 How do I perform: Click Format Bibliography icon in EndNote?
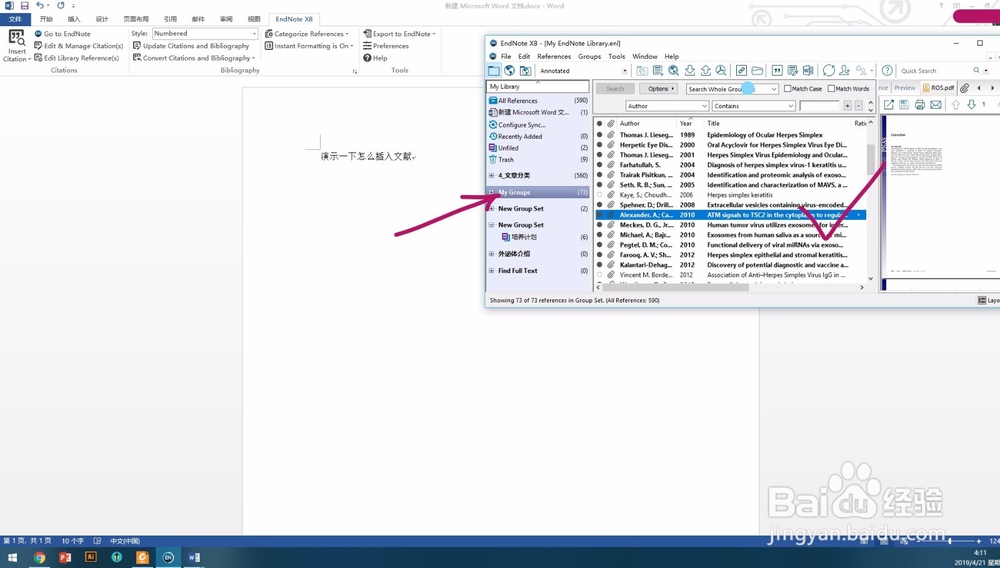pyautogui.click(x=792, y=71)
